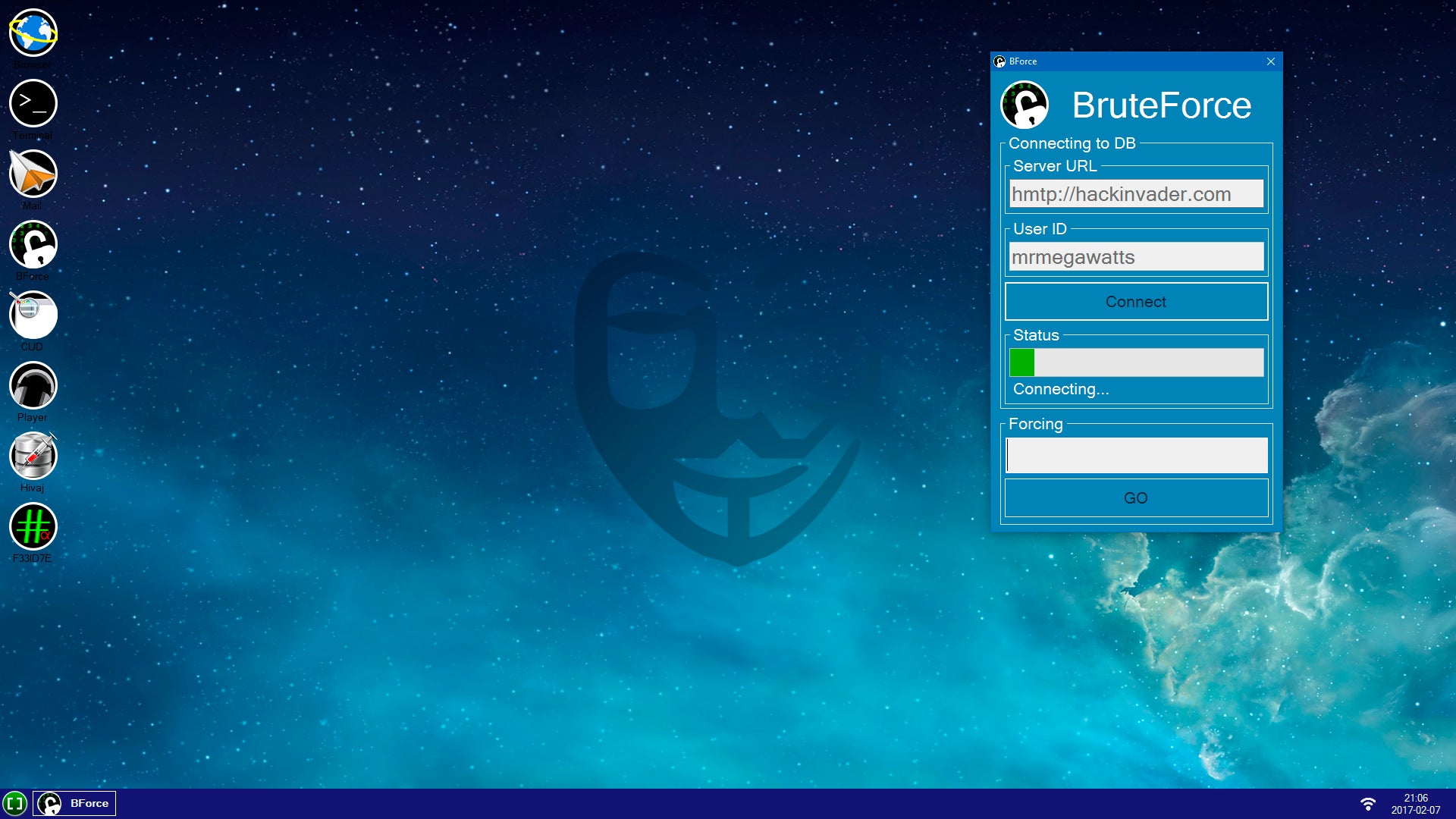Open the Browser desktop icon
The image size is (1456, 819).
33,33
